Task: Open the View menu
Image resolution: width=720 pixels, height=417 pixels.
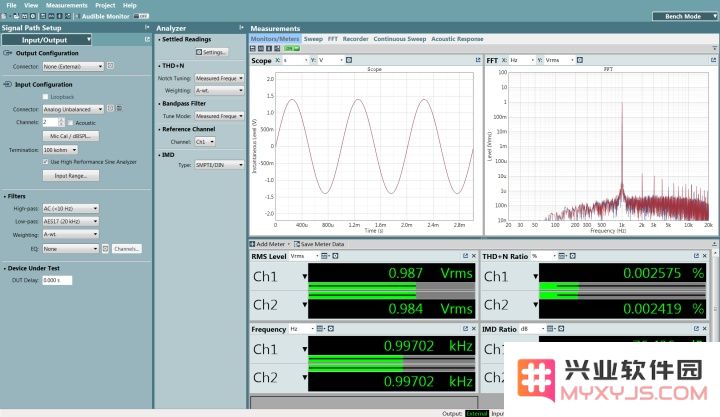Action: [x=31, y=5]
